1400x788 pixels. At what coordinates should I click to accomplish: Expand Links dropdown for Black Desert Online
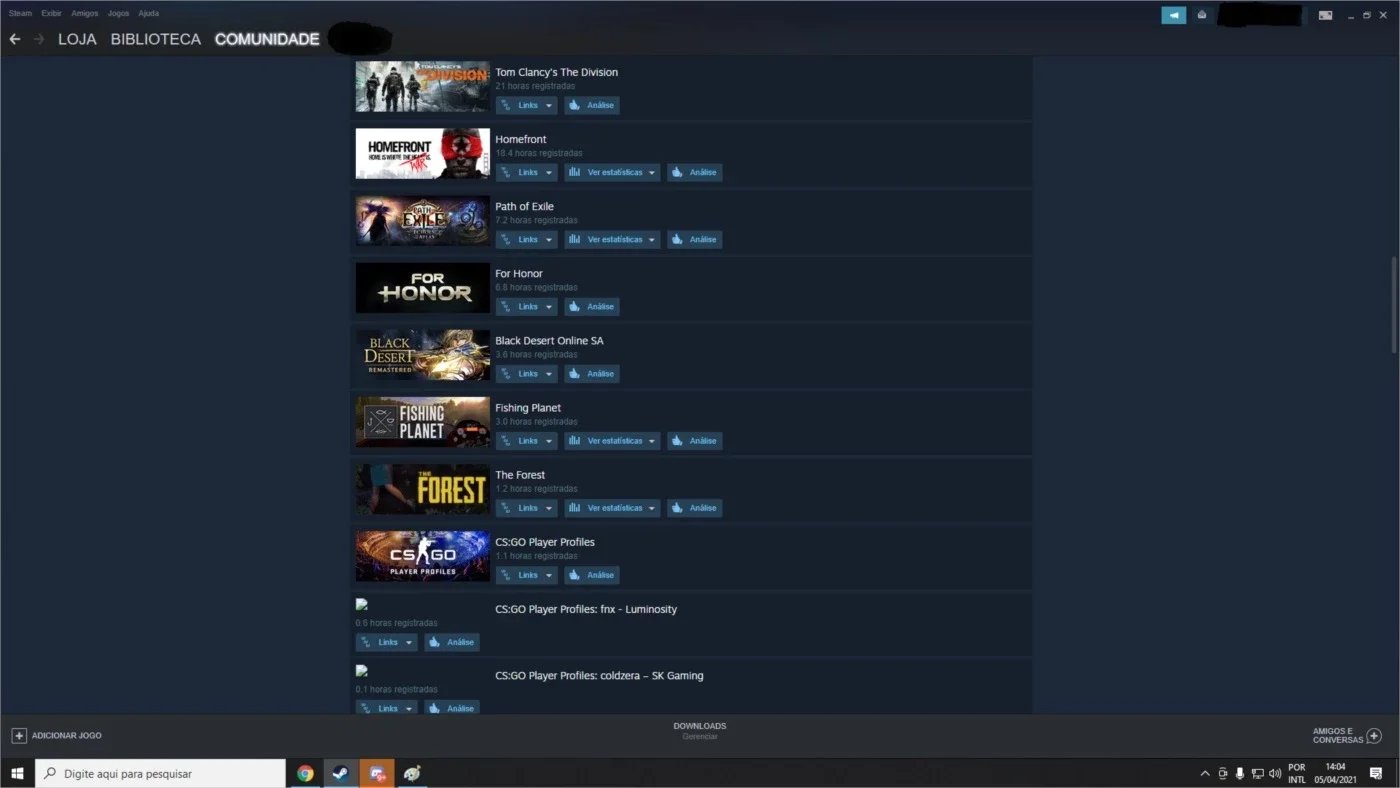click(526, 373)
